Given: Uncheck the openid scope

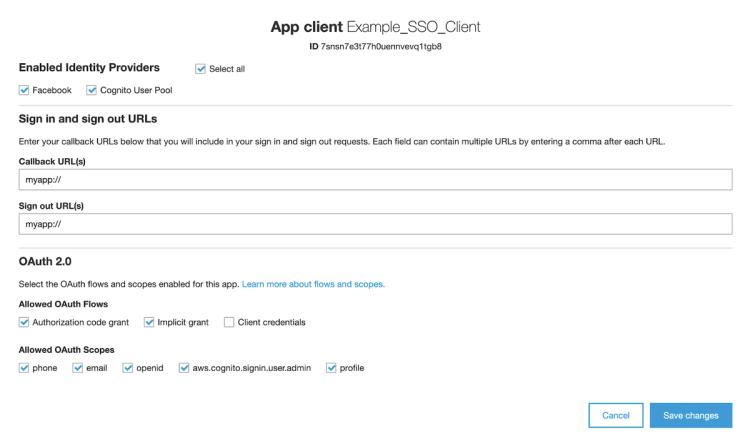Looking at the screenshot, I should 128,368.
